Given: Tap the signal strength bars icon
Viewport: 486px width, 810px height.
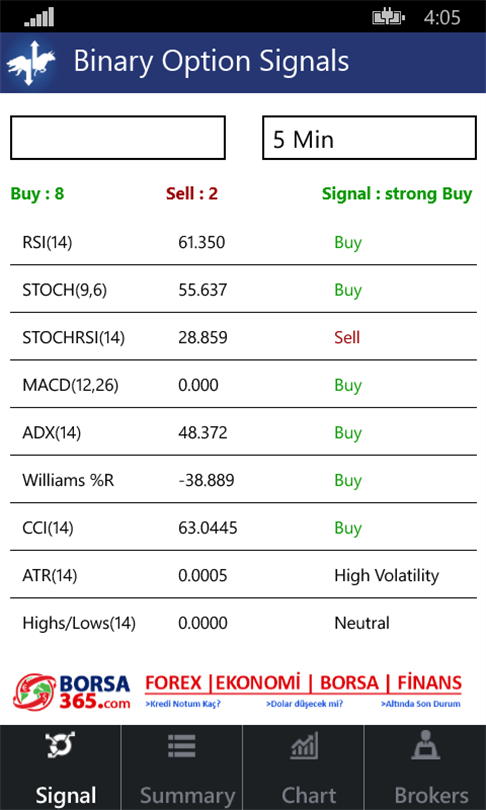Looking at the screenshot, I should [39, 17].
